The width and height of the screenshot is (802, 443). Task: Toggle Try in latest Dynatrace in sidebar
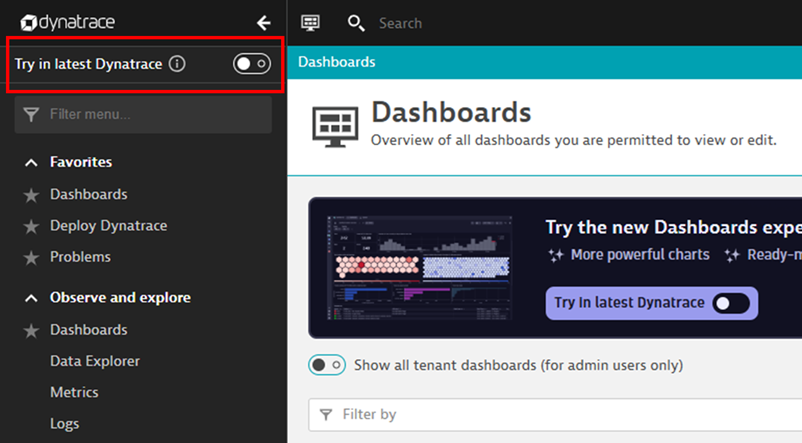coord(251,64)
